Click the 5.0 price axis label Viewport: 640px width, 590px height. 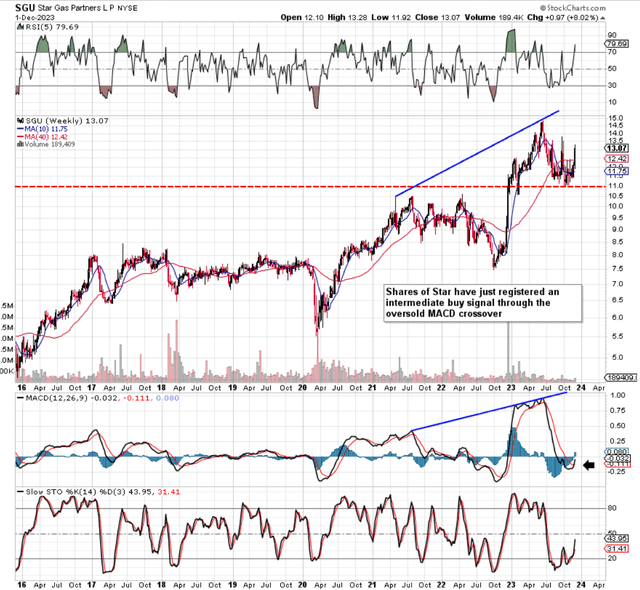coord(616,358)
